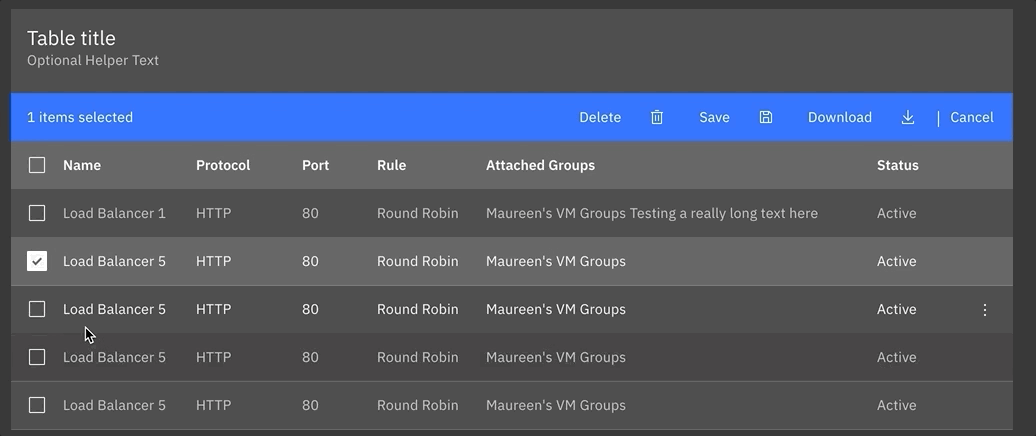Image resolution: width=1036 pixels, height=436 pixels.
Task: Click the floppy disk icon beside Save
Action: click(765, 118)
